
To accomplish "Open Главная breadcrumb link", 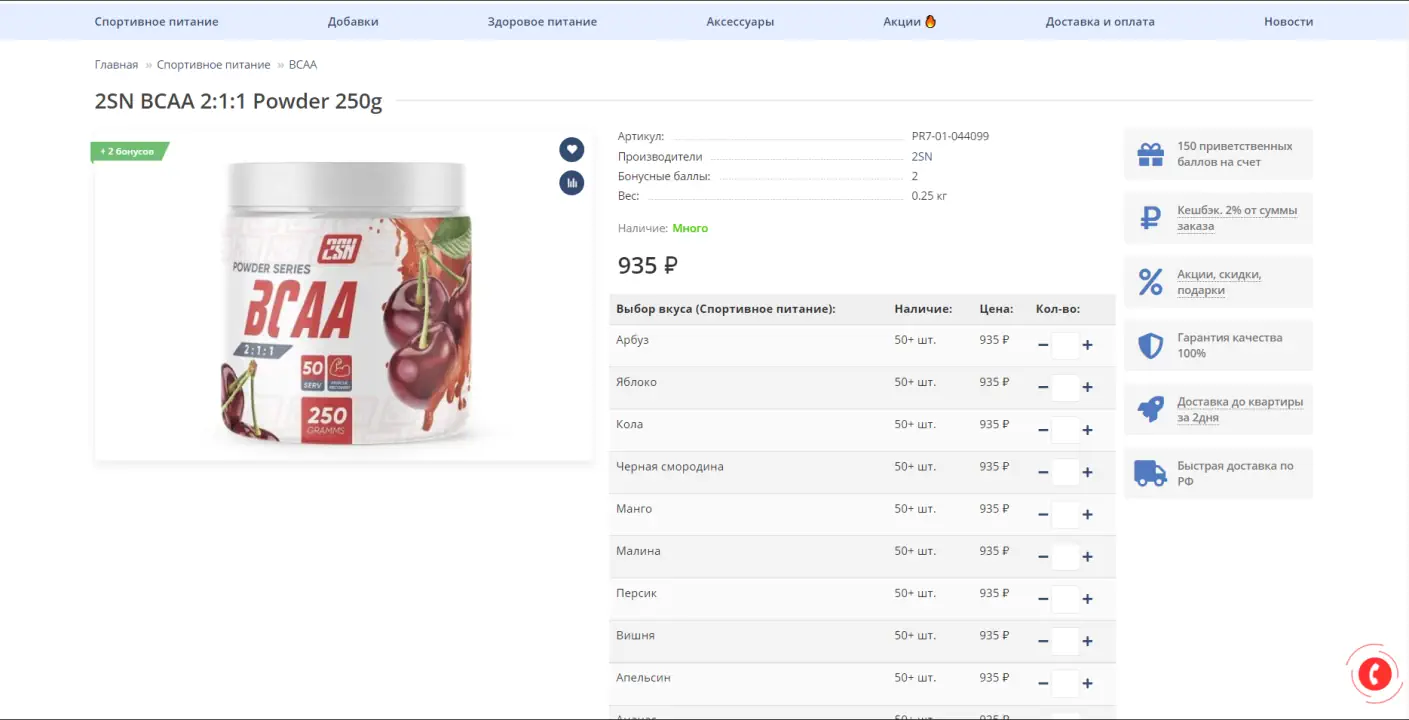I will click(116, 65).
